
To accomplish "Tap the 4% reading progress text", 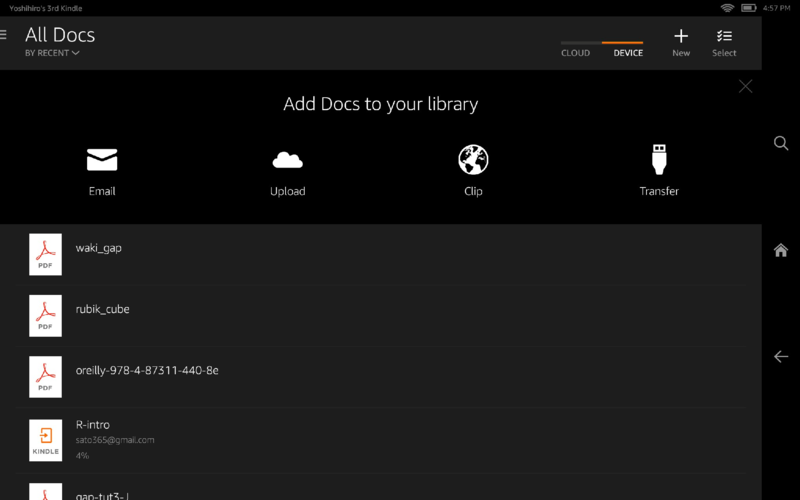I will click(x=82, y=455).
